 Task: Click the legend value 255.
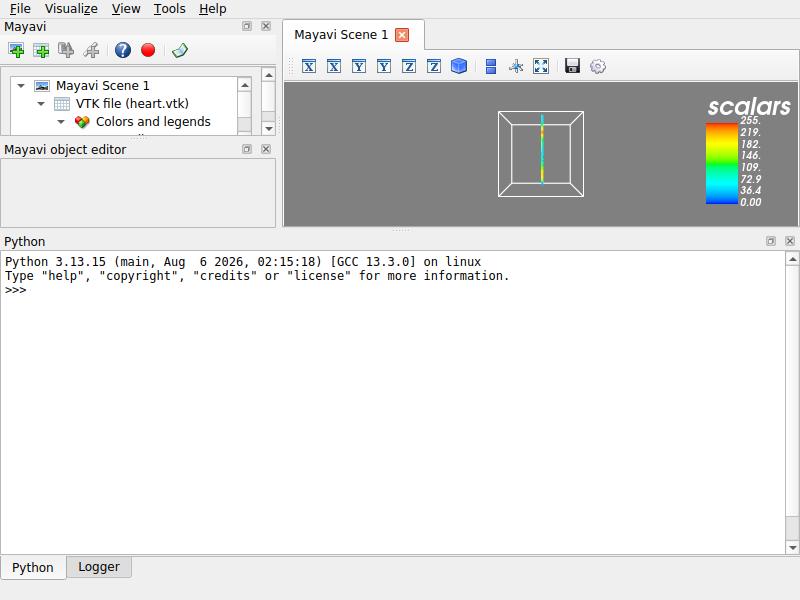click(750, 121)
